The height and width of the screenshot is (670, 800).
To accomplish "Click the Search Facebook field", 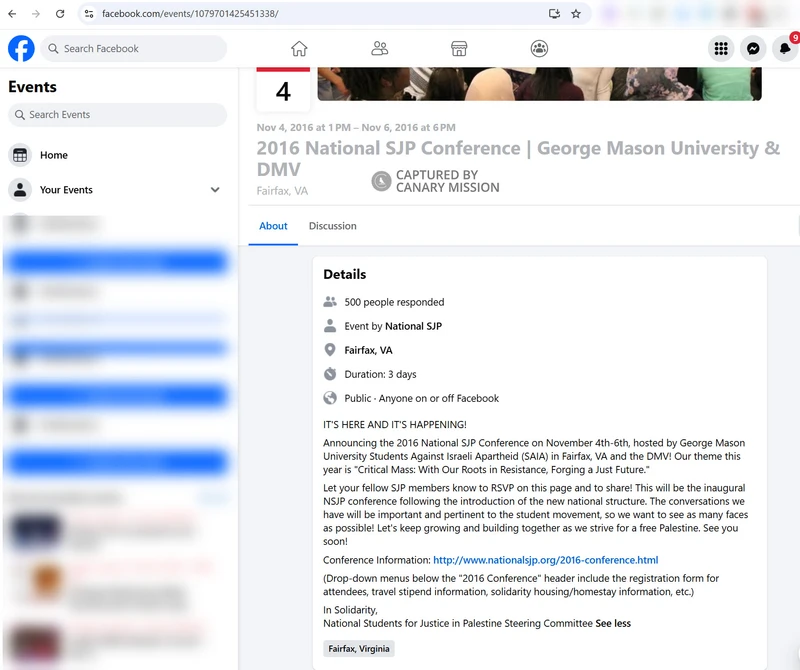I will point(134,48).
